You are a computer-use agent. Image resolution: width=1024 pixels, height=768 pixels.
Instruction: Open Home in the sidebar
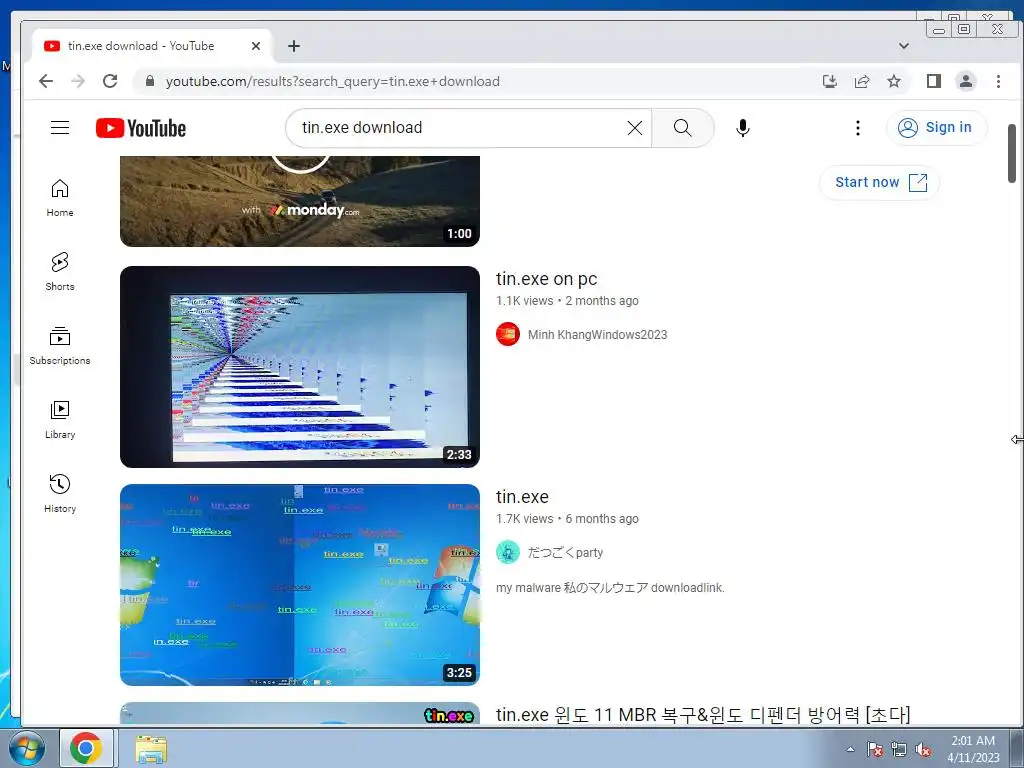click(x=60, y=198)
